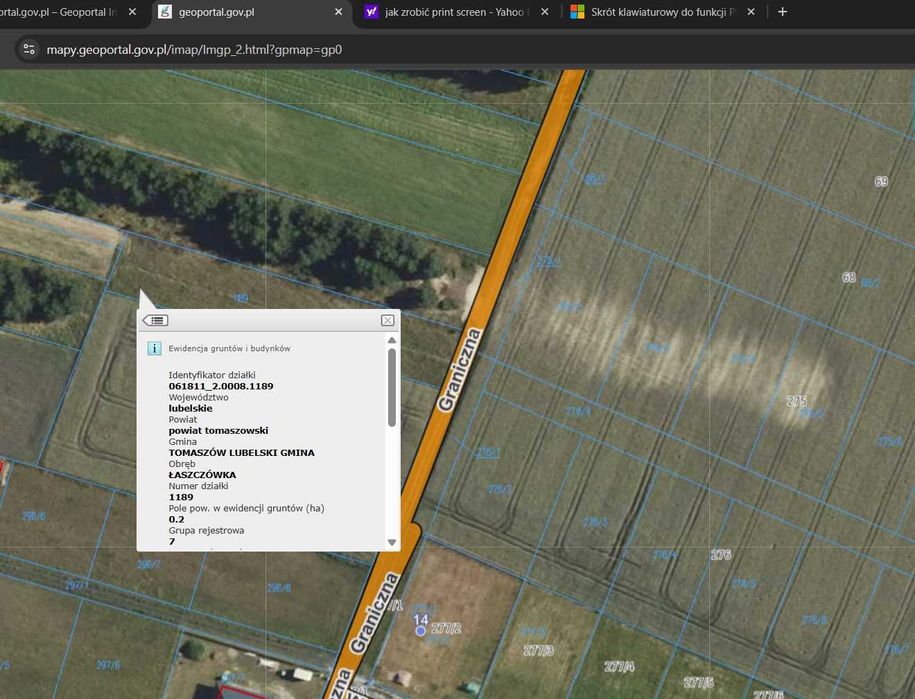The width and height of the screenshot is (915, 699).
Task: Close the active geoportal.gov.pl tab
Action: tap(338, 12)
